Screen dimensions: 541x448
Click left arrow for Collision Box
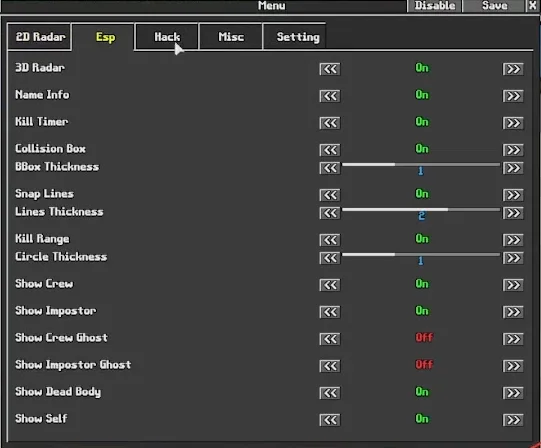[330, 150]
